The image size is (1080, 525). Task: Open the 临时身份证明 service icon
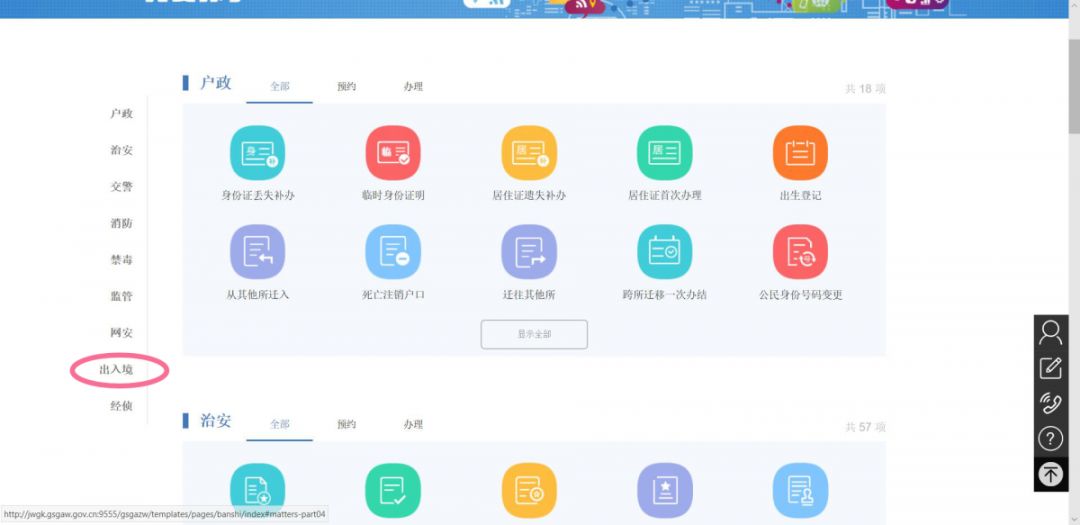[393, 153]
